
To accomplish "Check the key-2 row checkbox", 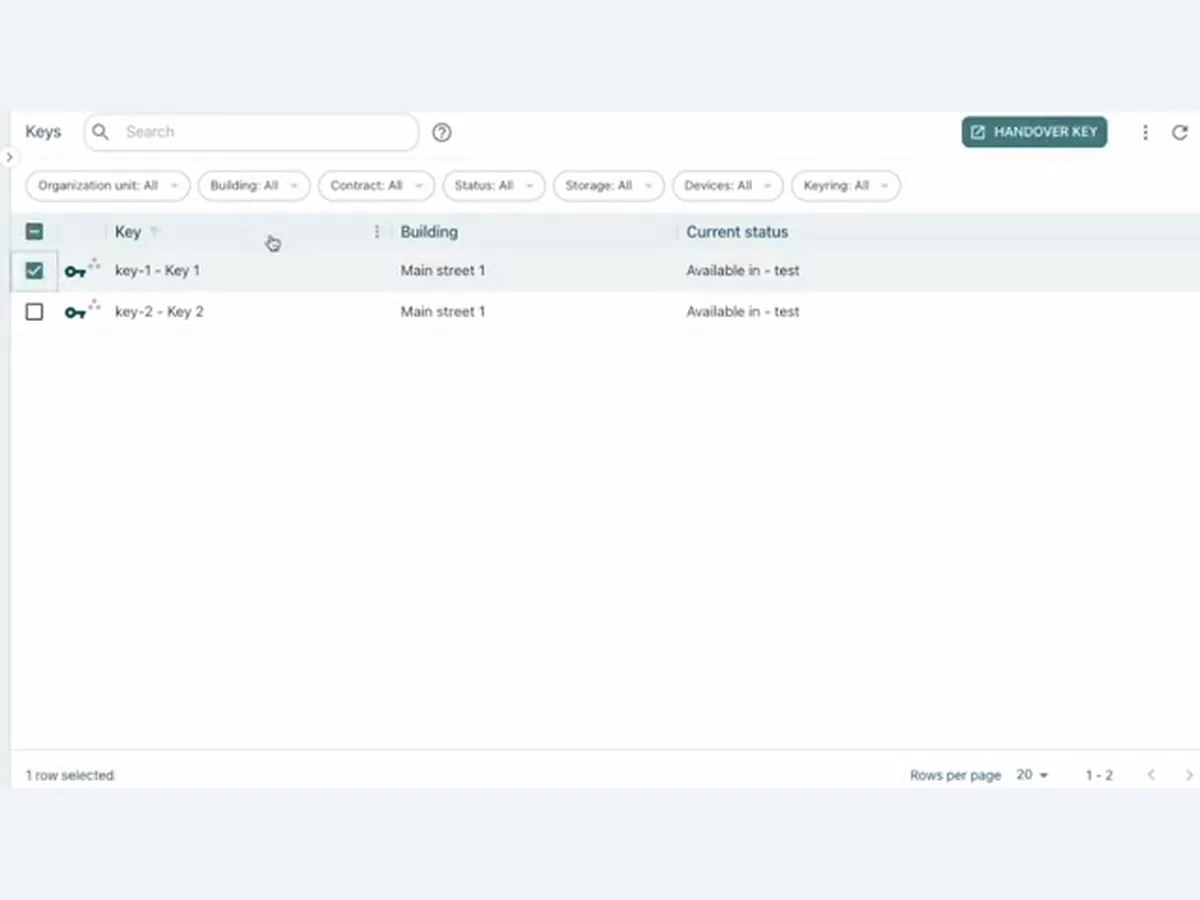I will [x=34, y=311].
